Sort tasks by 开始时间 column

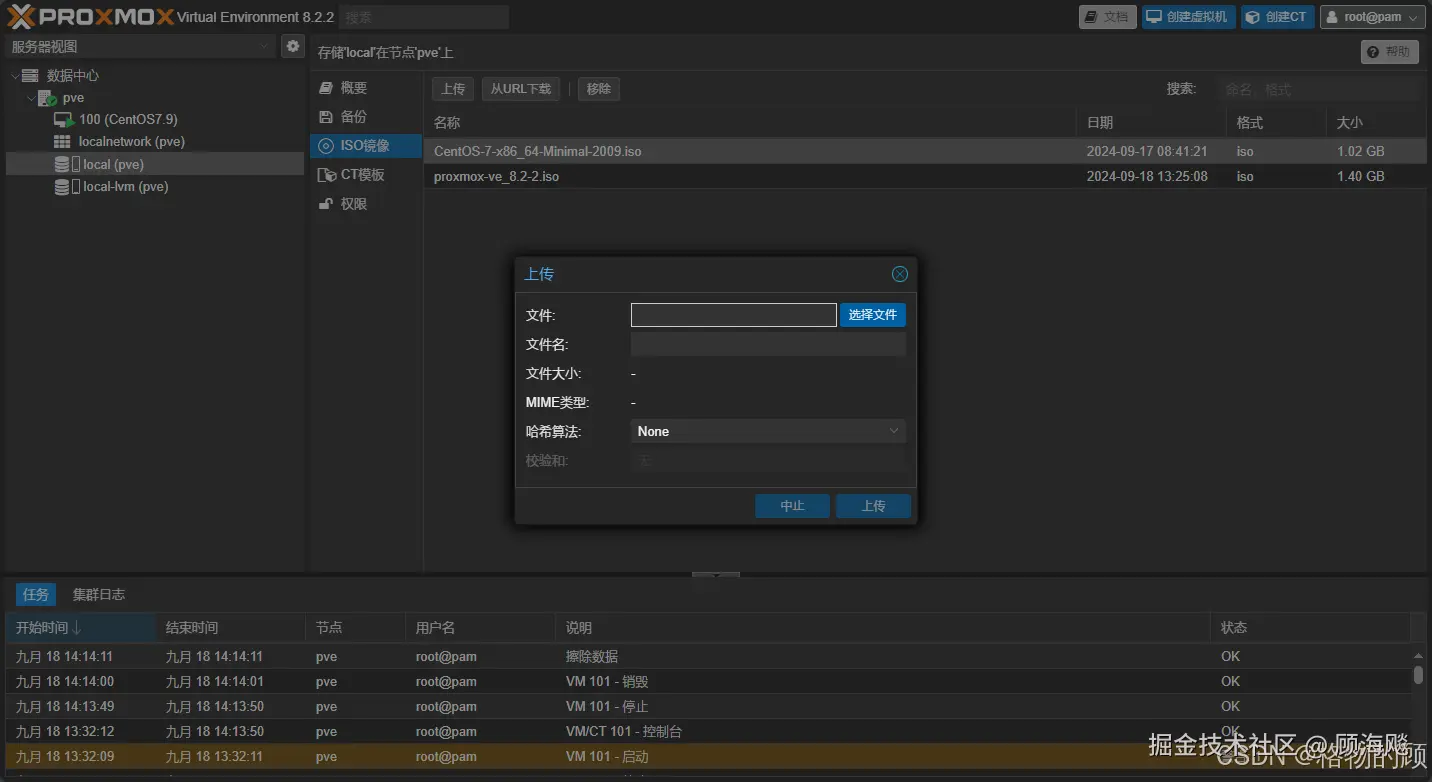pyautogui.click(x=80, y=628)
